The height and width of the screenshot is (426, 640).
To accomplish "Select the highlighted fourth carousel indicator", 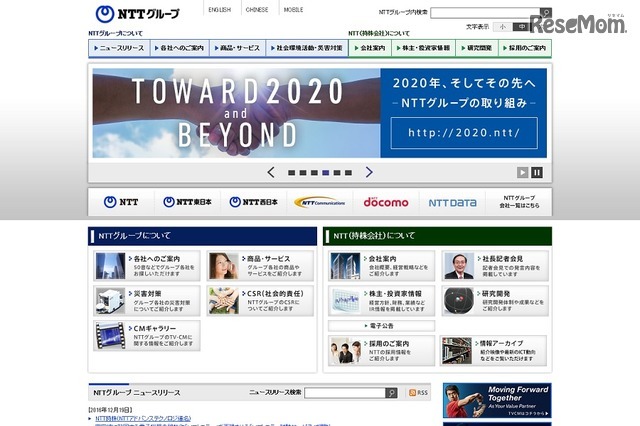I will [x=326, y=173].
